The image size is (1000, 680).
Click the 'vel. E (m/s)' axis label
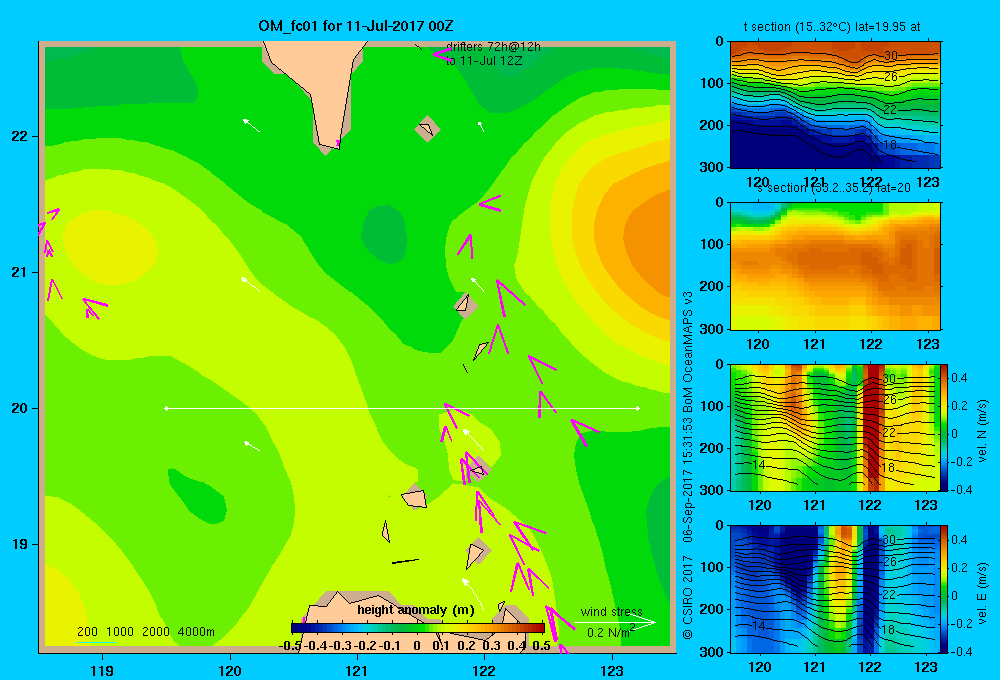983,592
